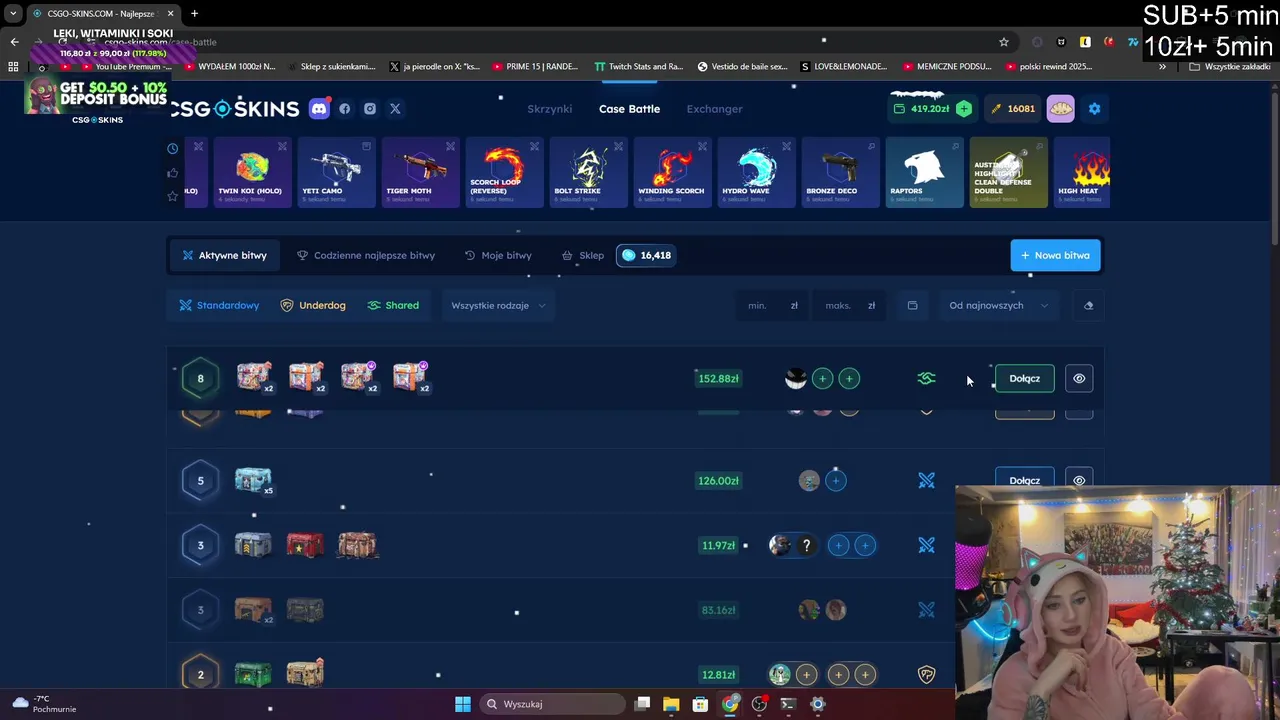1280x720 pixels.
Task: Click the Raptors drop card
Action: coord(924,172)
